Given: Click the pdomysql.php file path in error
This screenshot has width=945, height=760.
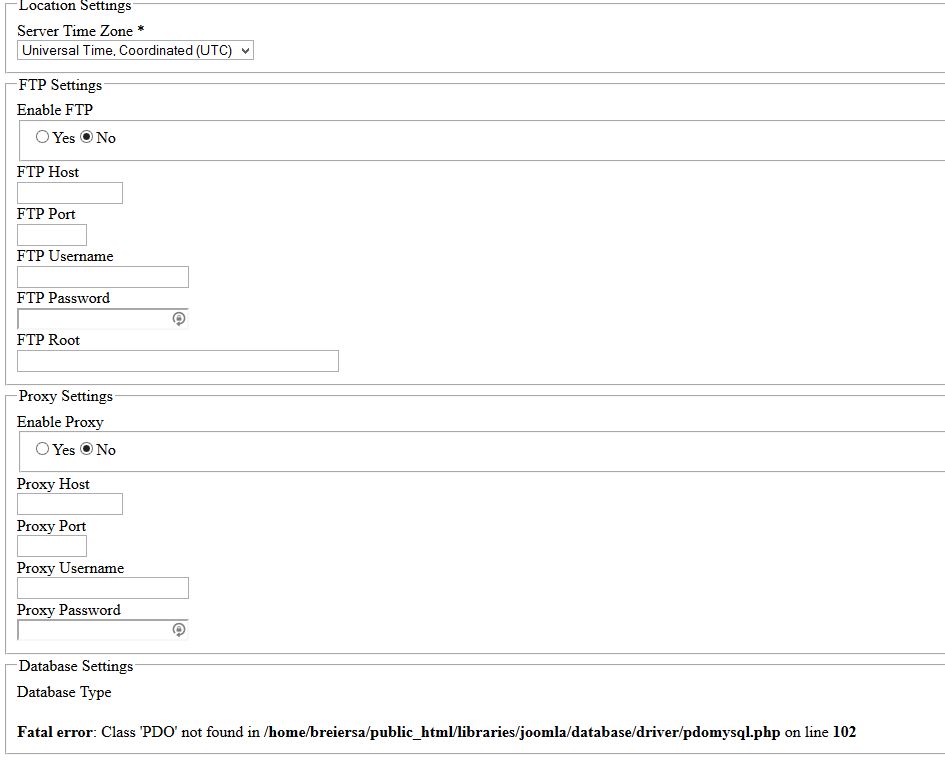Looking at the screenshot, I should coord(522,733).
